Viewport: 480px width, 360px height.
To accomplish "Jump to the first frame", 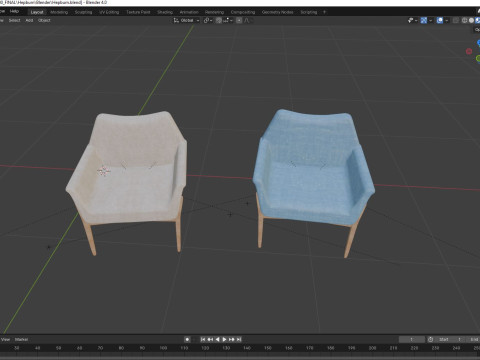I will coord(203,339).
